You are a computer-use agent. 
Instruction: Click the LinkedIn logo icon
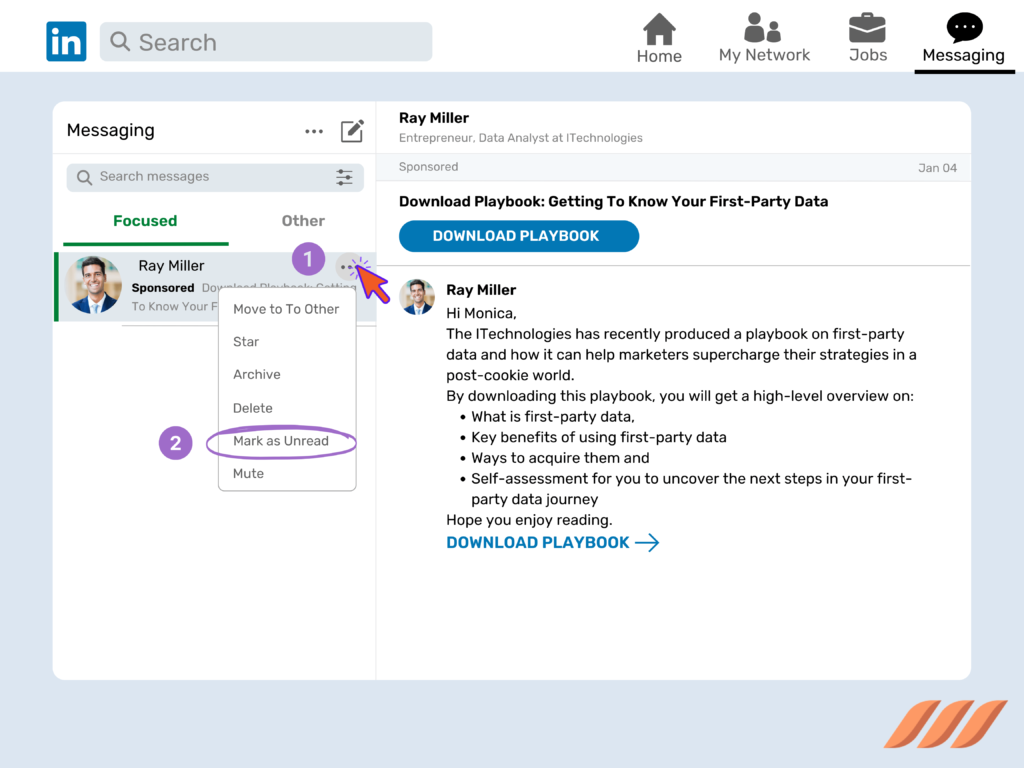coord(66,41)
